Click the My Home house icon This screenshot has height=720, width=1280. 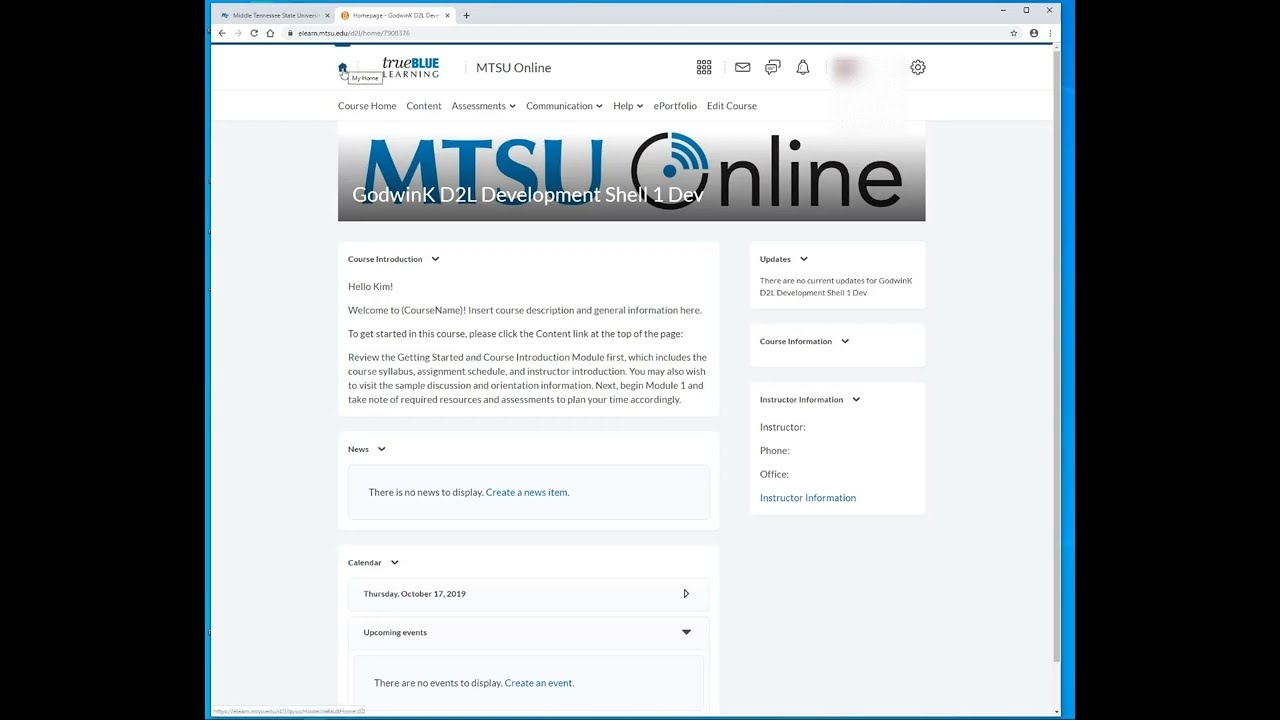click(x=343, y=67)
